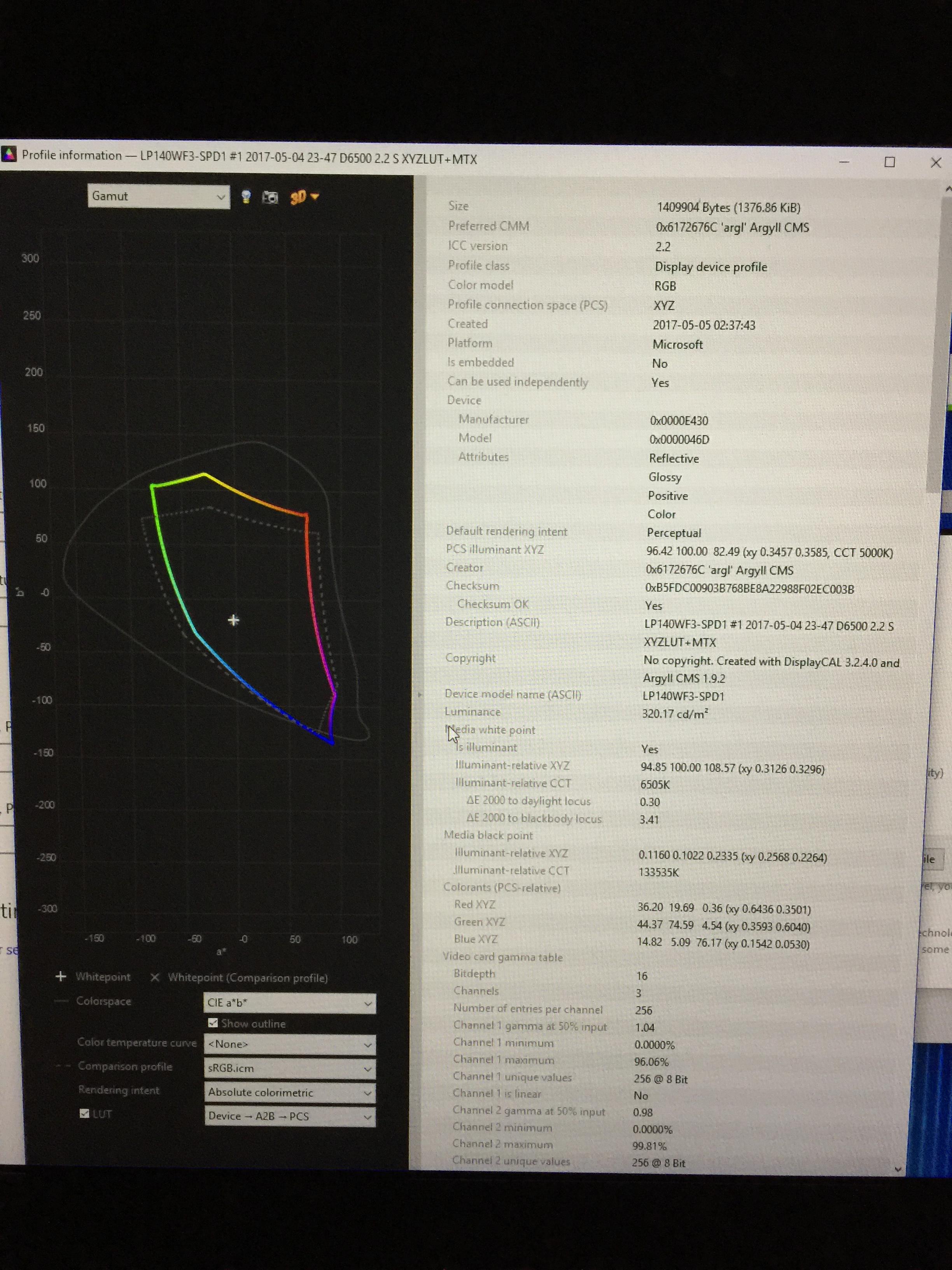952x1270 pixels.
Task: Click the Device model name LP140WF3-SPD1 value
Action: point(683,696)
